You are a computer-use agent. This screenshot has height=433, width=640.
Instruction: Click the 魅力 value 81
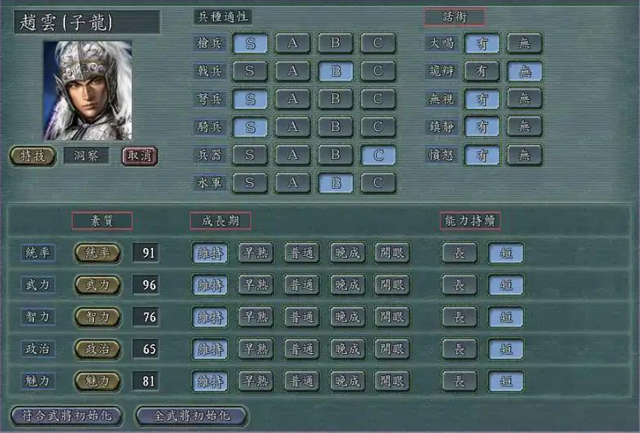click(146, 381)
